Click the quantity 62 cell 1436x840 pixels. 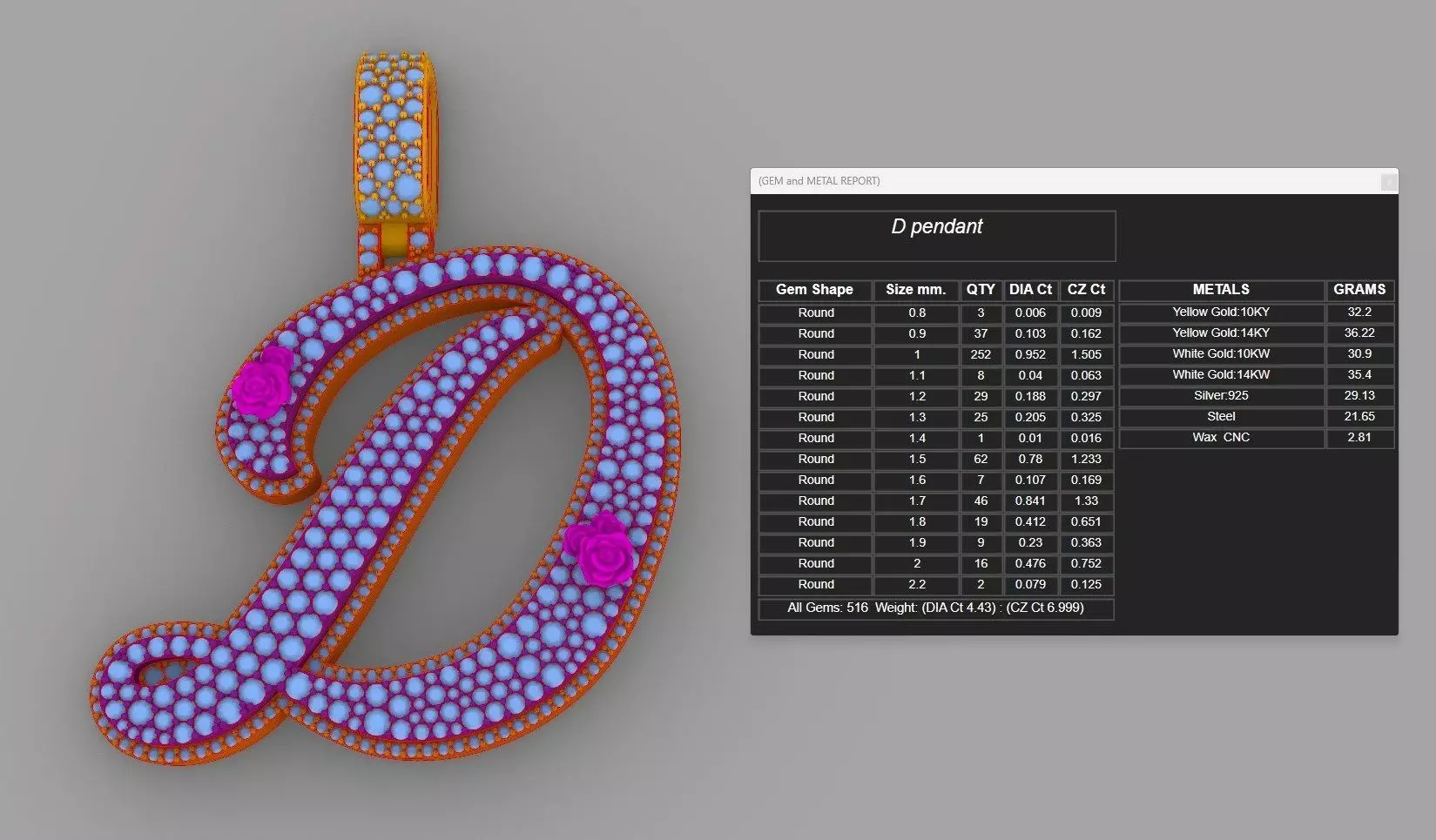pyautogui.click(x=981, y=460)
